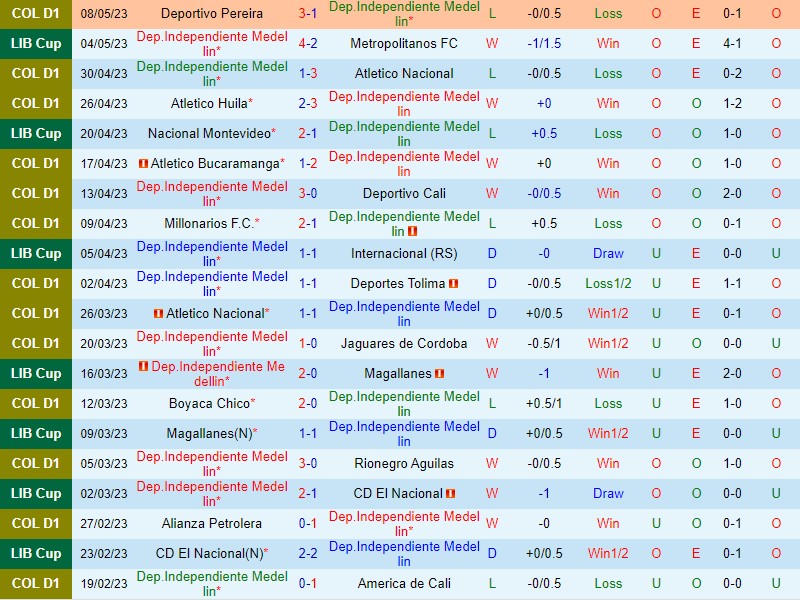Open Internacional (RS) team link

click(404, 254)
